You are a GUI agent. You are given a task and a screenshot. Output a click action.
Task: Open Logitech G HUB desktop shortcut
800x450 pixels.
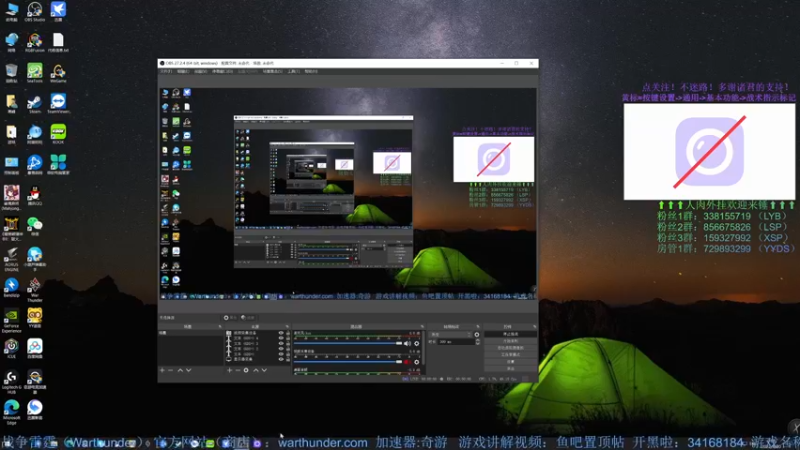click(x=11, y=382)
